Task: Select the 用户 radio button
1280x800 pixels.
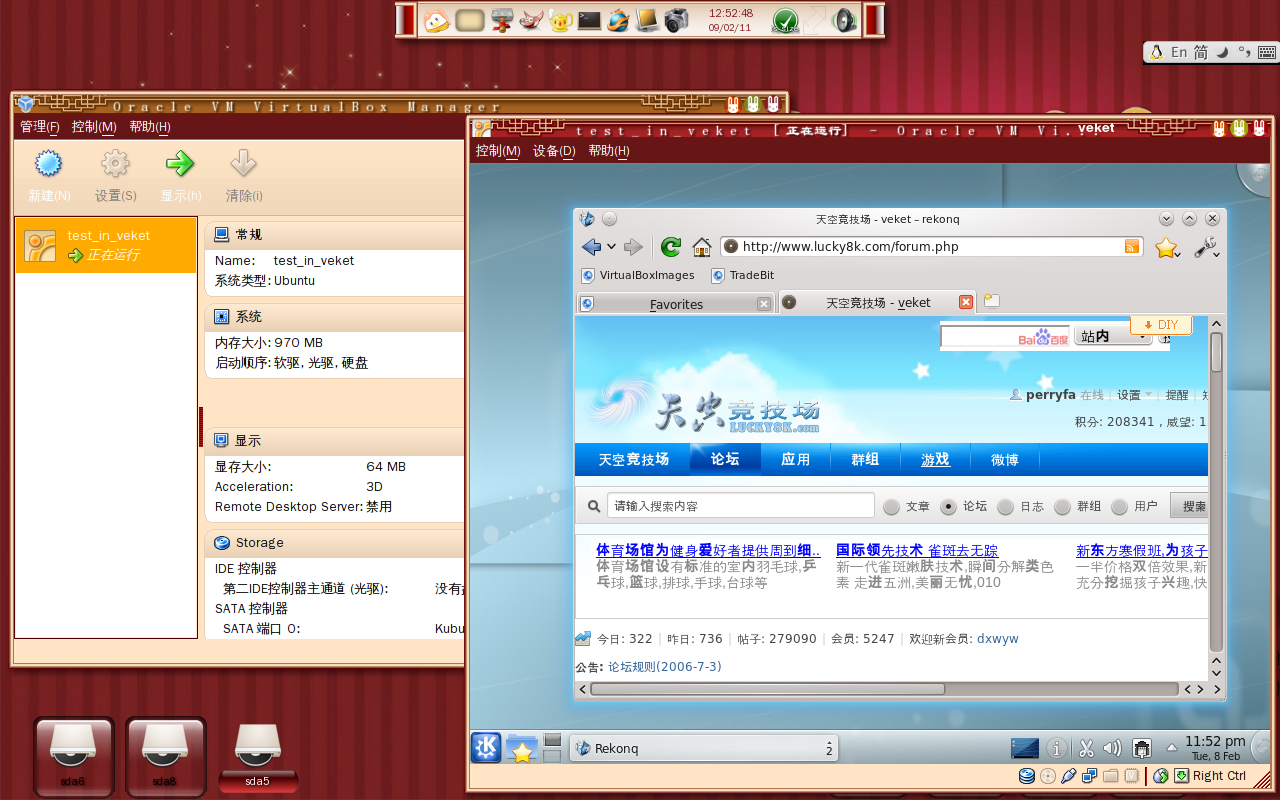Action: pos(1119,507)
